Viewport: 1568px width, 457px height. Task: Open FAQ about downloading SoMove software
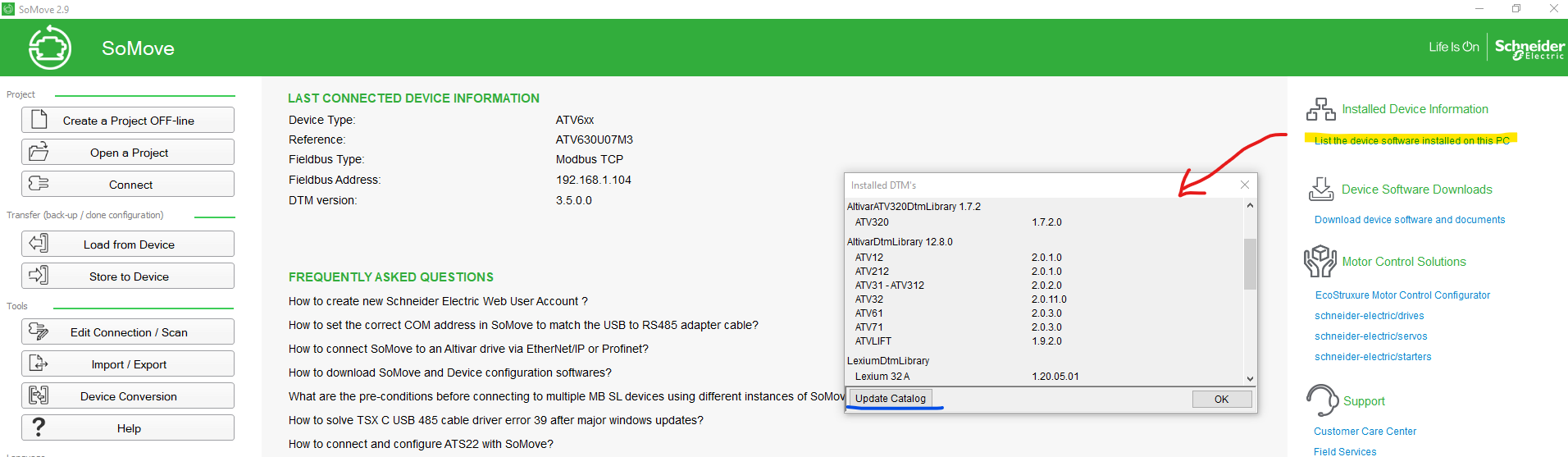point(450,372)
